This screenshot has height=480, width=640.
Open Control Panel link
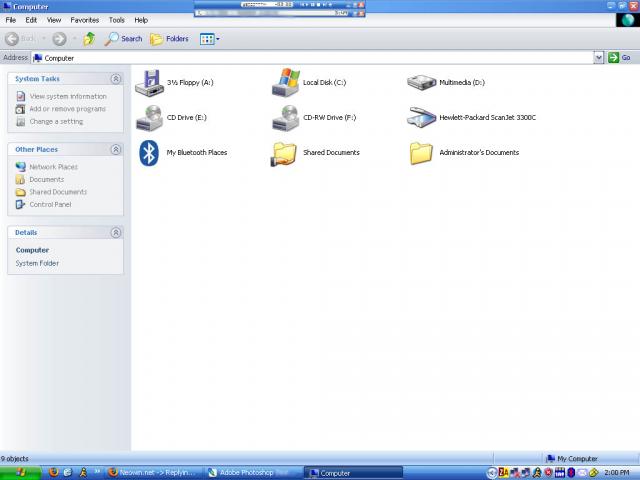pos(50,204)
